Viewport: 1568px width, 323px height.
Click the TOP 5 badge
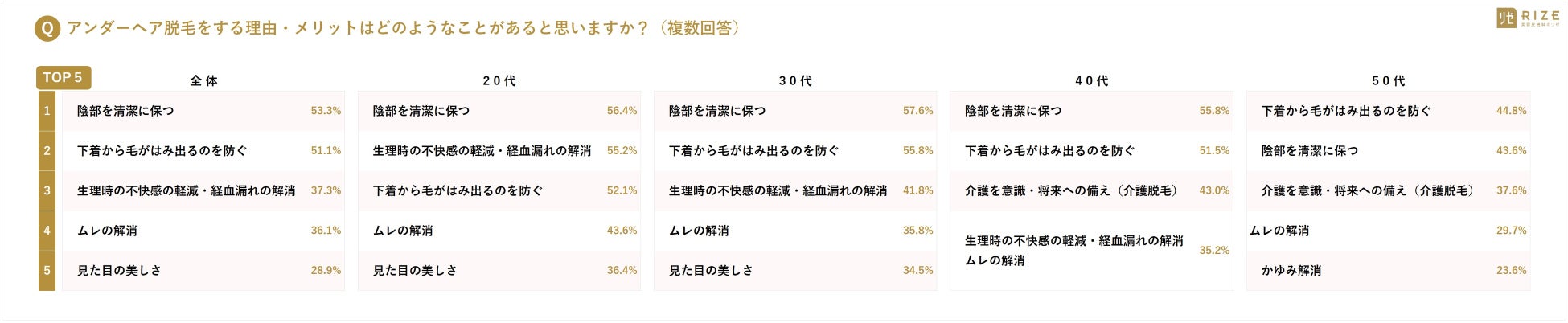[63, 78]
